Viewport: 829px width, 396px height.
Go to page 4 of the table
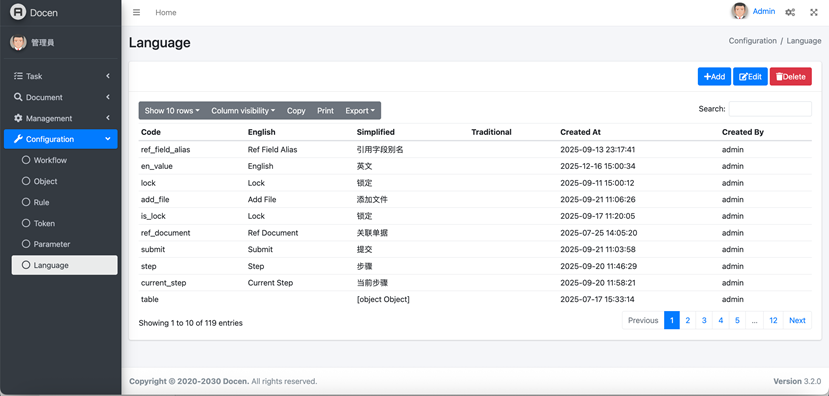tap(721, 320)
